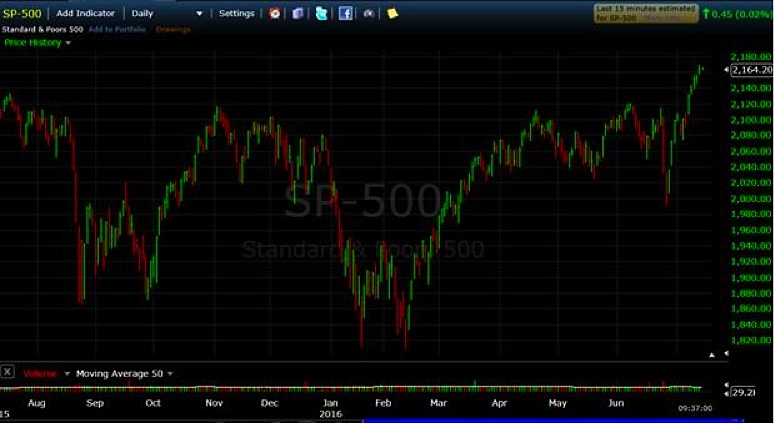Click the Nov label on time axis
This screenshot has height=424, width=774.
pyautogui.click(x=214, y=403)
